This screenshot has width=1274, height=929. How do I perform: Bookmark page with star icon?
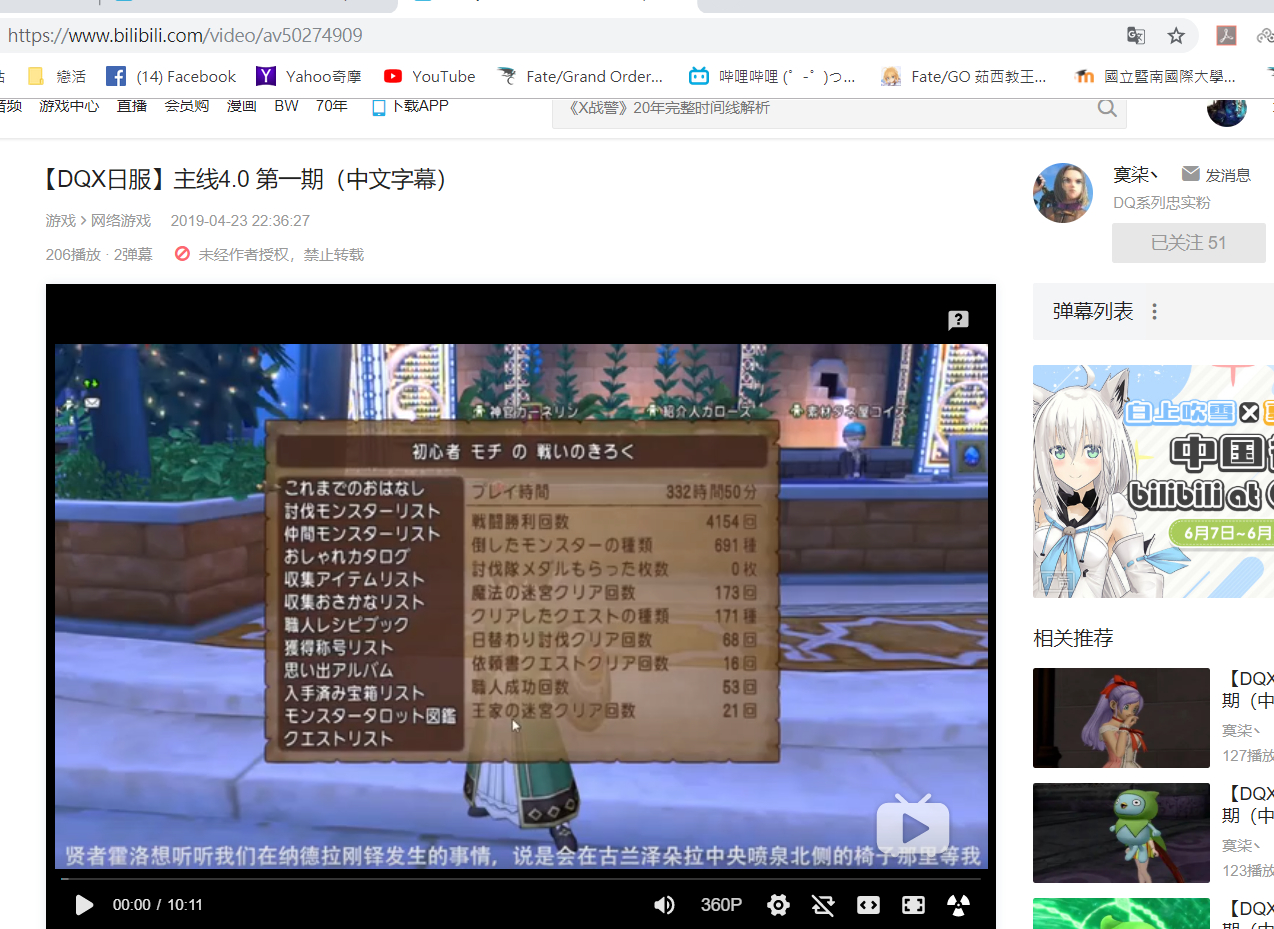click(x=1176, y=36)
